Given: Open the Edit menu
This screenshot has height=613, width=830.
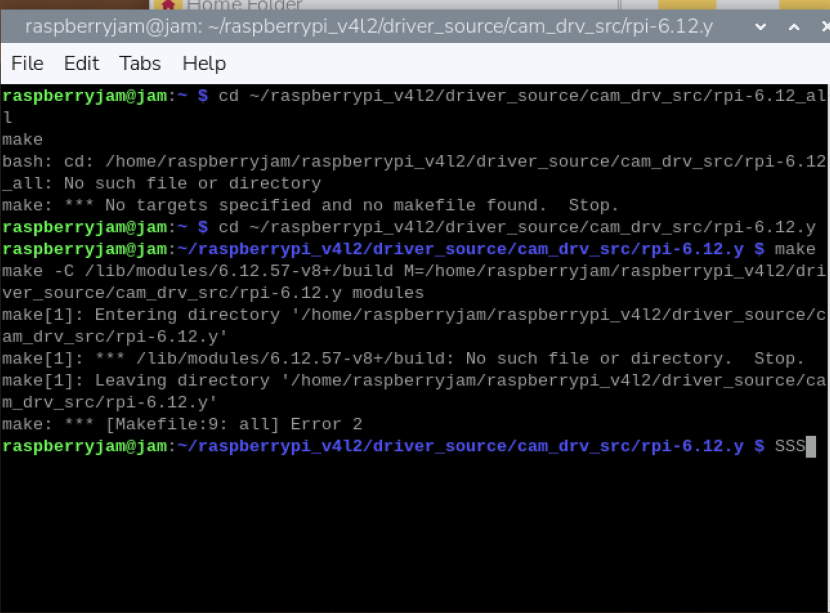Looking at the screenshot, I should pos(81,64).
